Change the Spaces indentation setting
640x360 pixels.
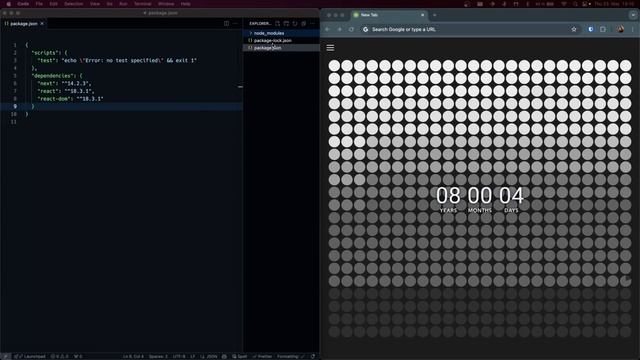point(158,356)
